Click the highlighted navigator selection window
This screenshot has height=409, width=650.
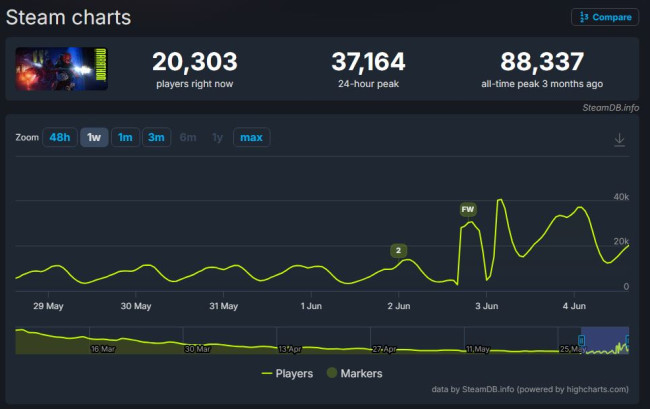point(605,340)
